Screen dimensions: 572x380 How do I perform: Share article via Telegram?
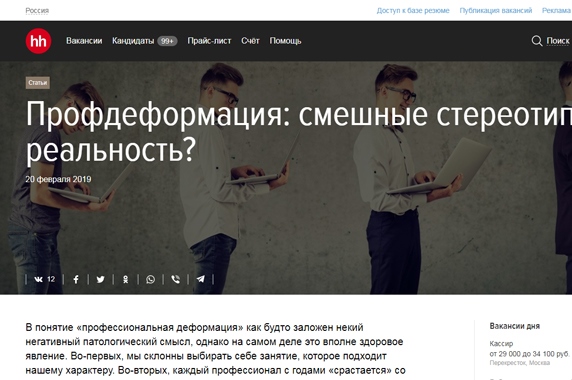200,279
